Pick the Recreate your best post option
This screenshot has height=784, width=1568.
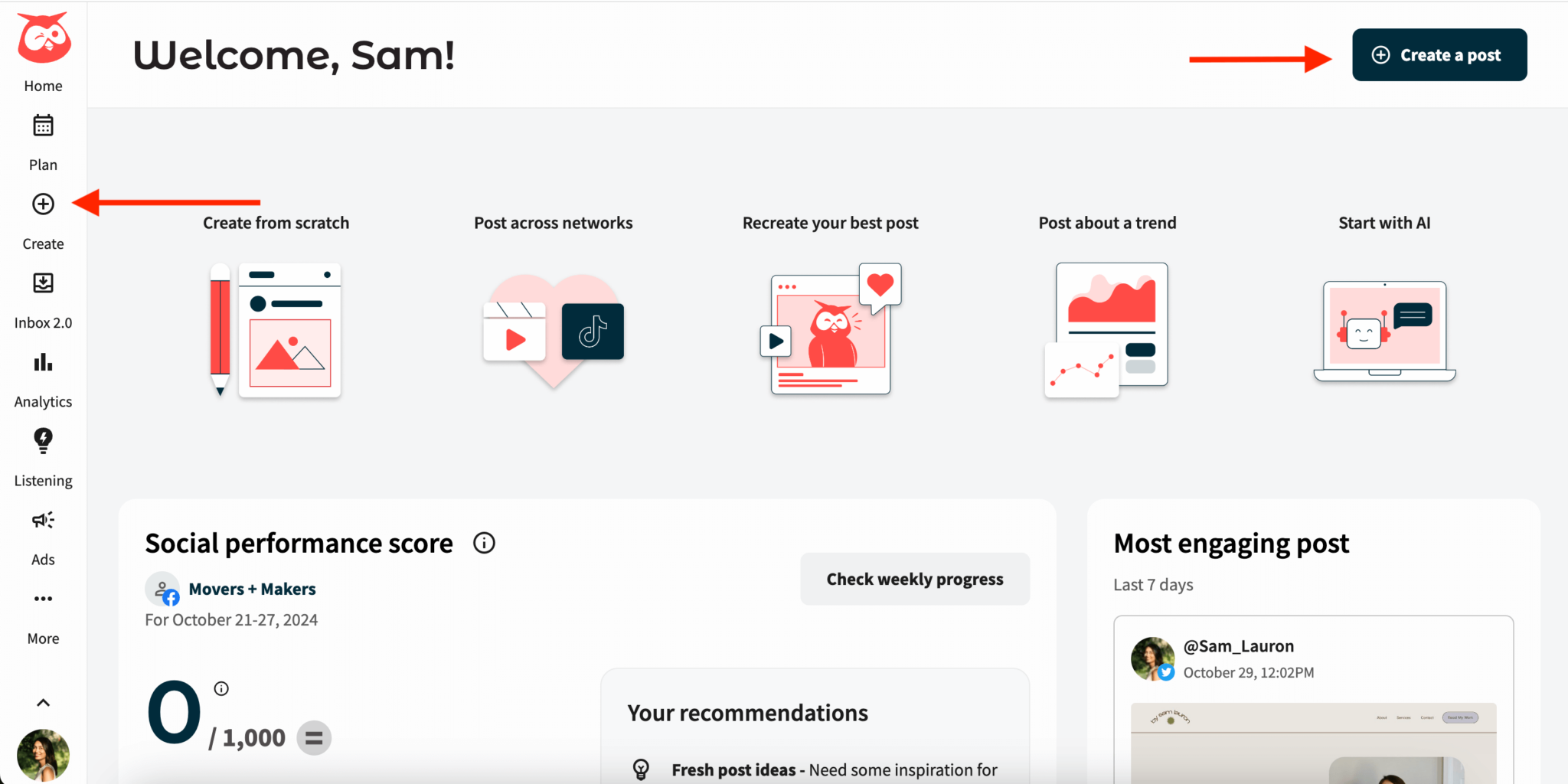pos(831,329)
